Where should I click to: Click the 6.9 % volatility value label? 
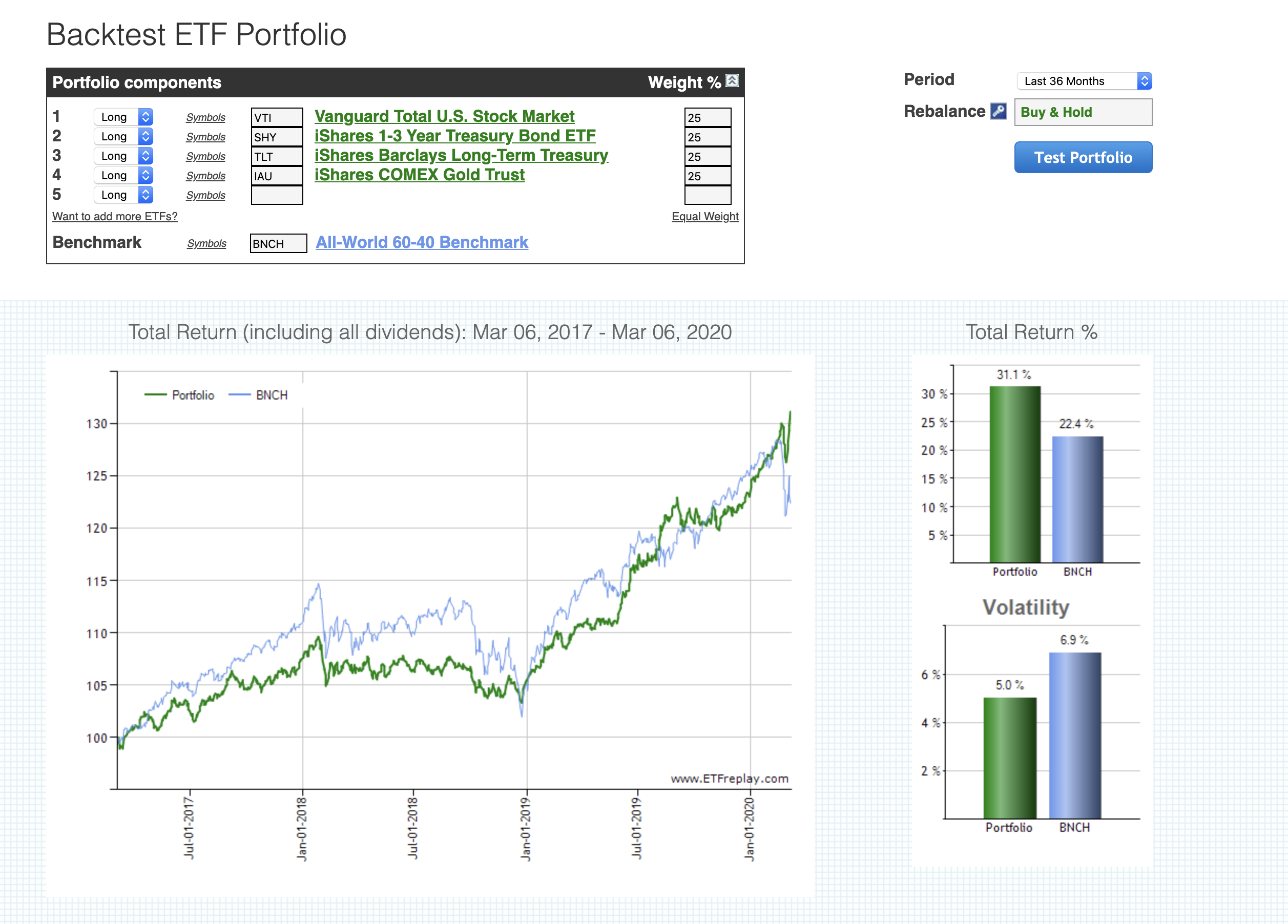coord(1074,640)
